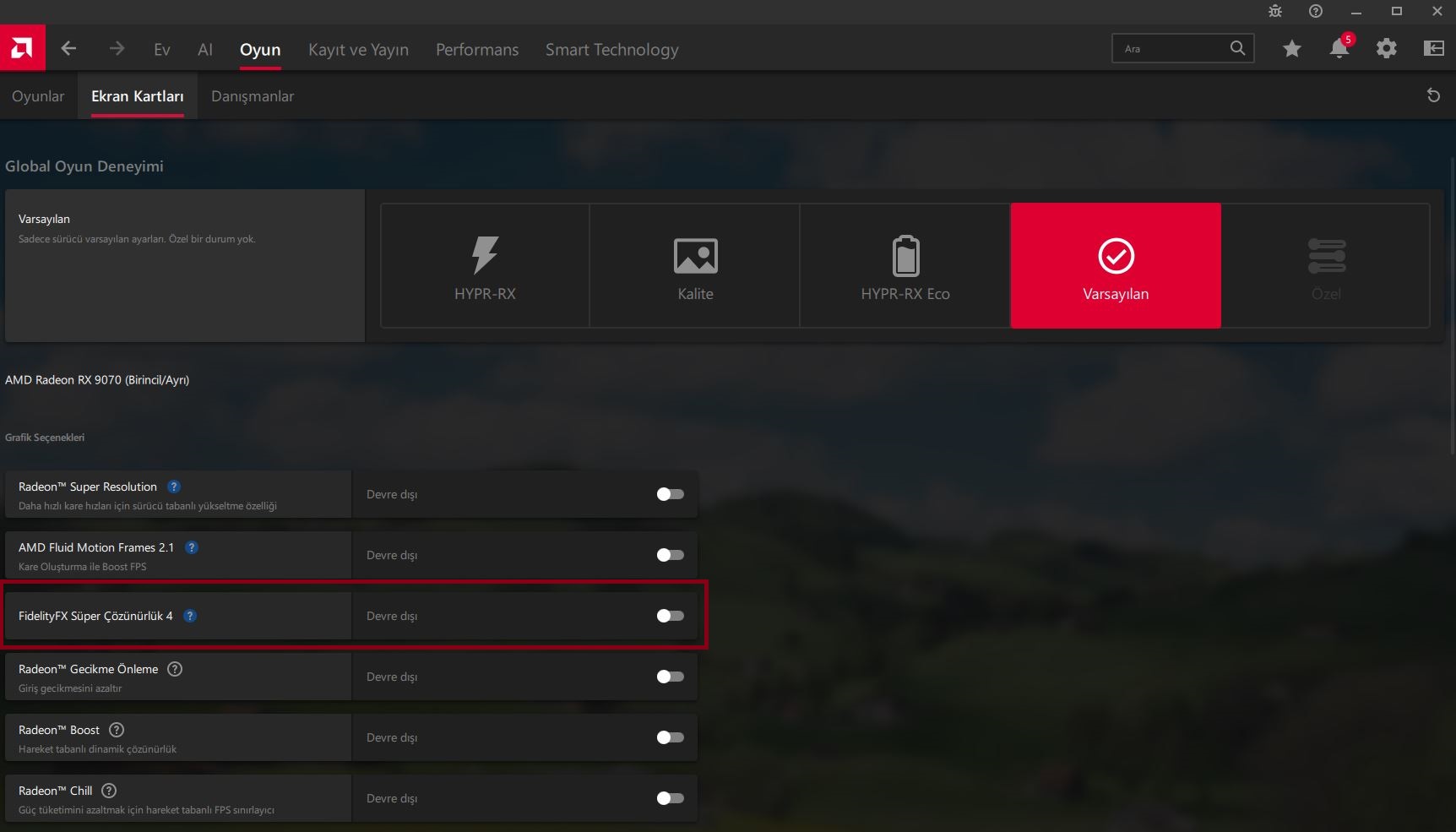
Task: Go forward with the right arrow
Action: tap(117, 48)
